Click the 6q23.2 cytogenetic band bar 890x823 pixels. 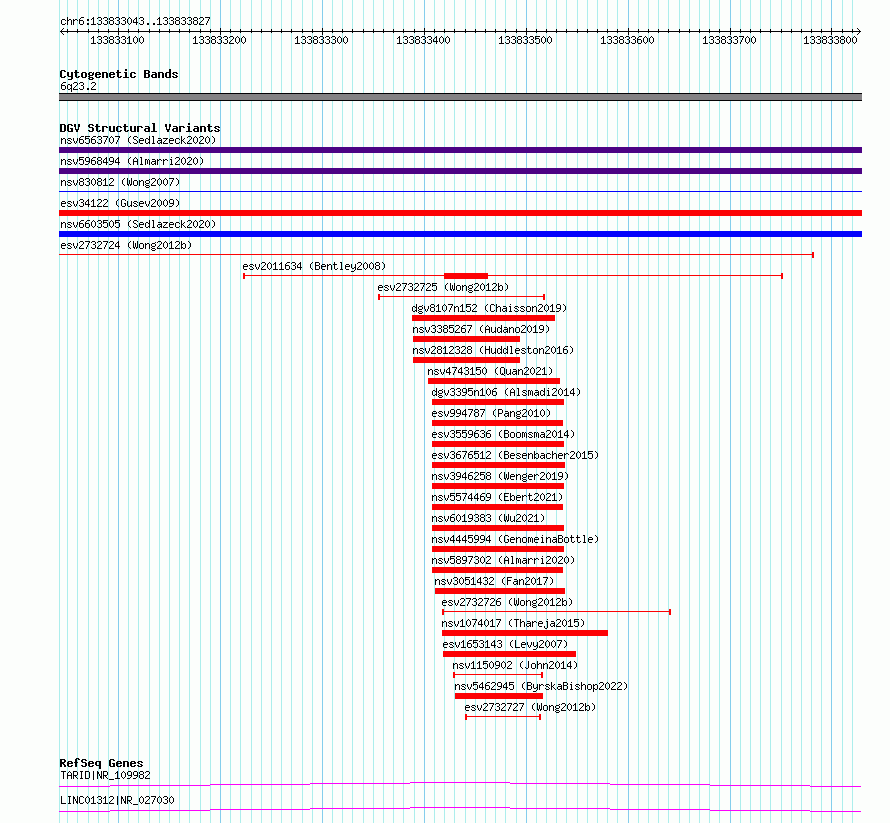[460, 97]
